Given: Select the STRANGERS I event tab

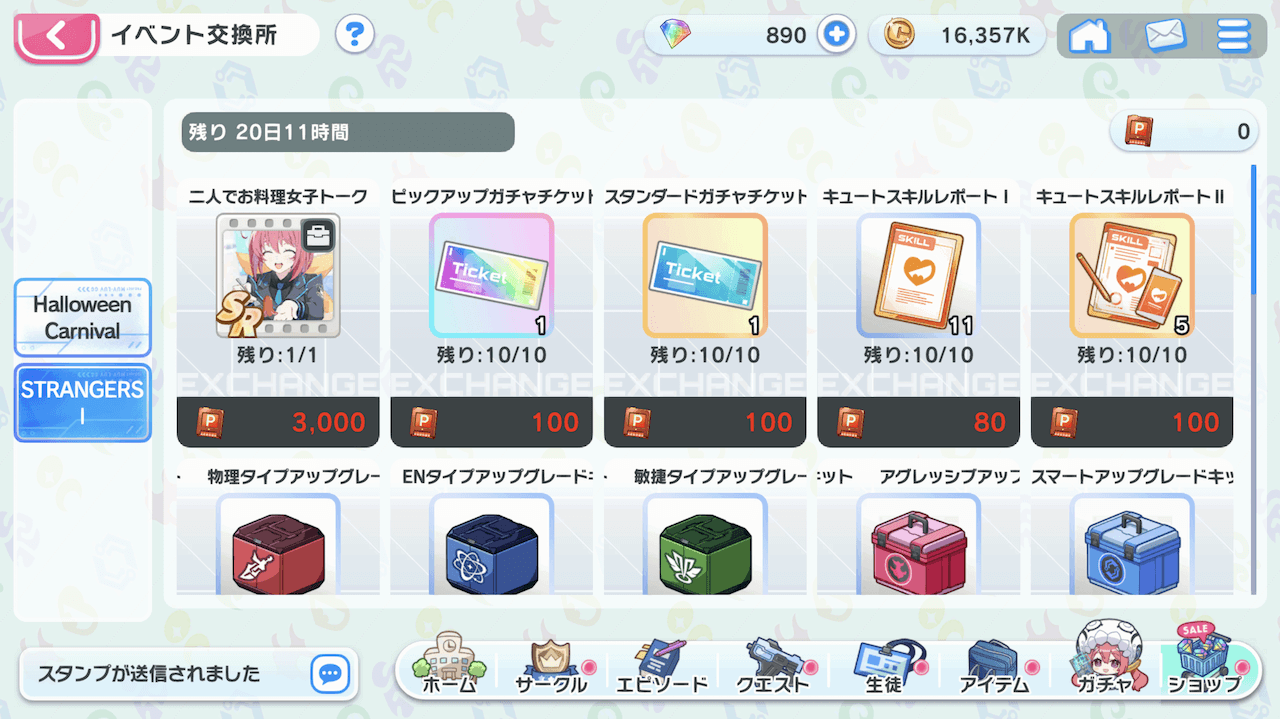Looking at the screenshot, I should click(82, 403).
